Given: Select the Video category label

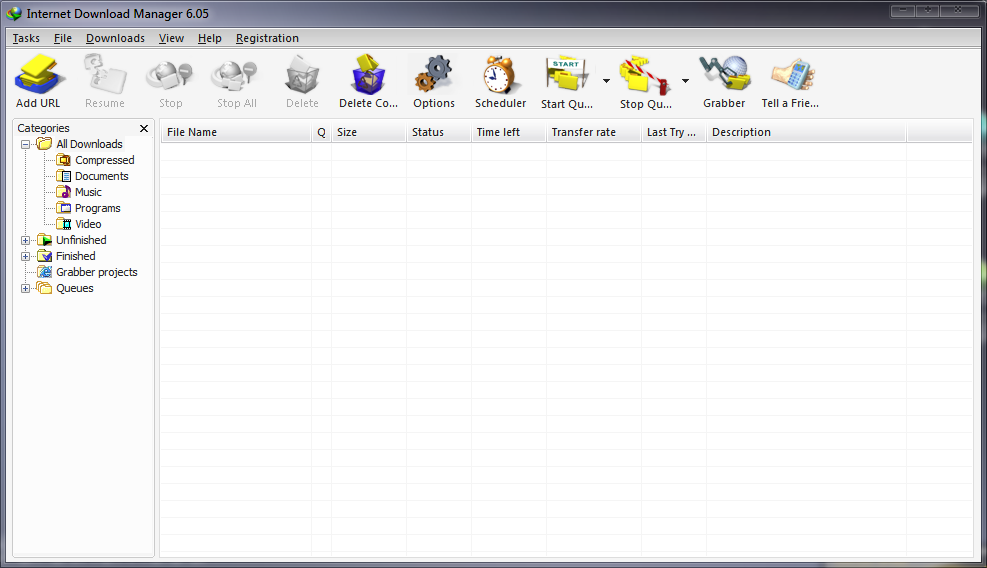Looking at the screenshot, I should (x=88, y=224).
